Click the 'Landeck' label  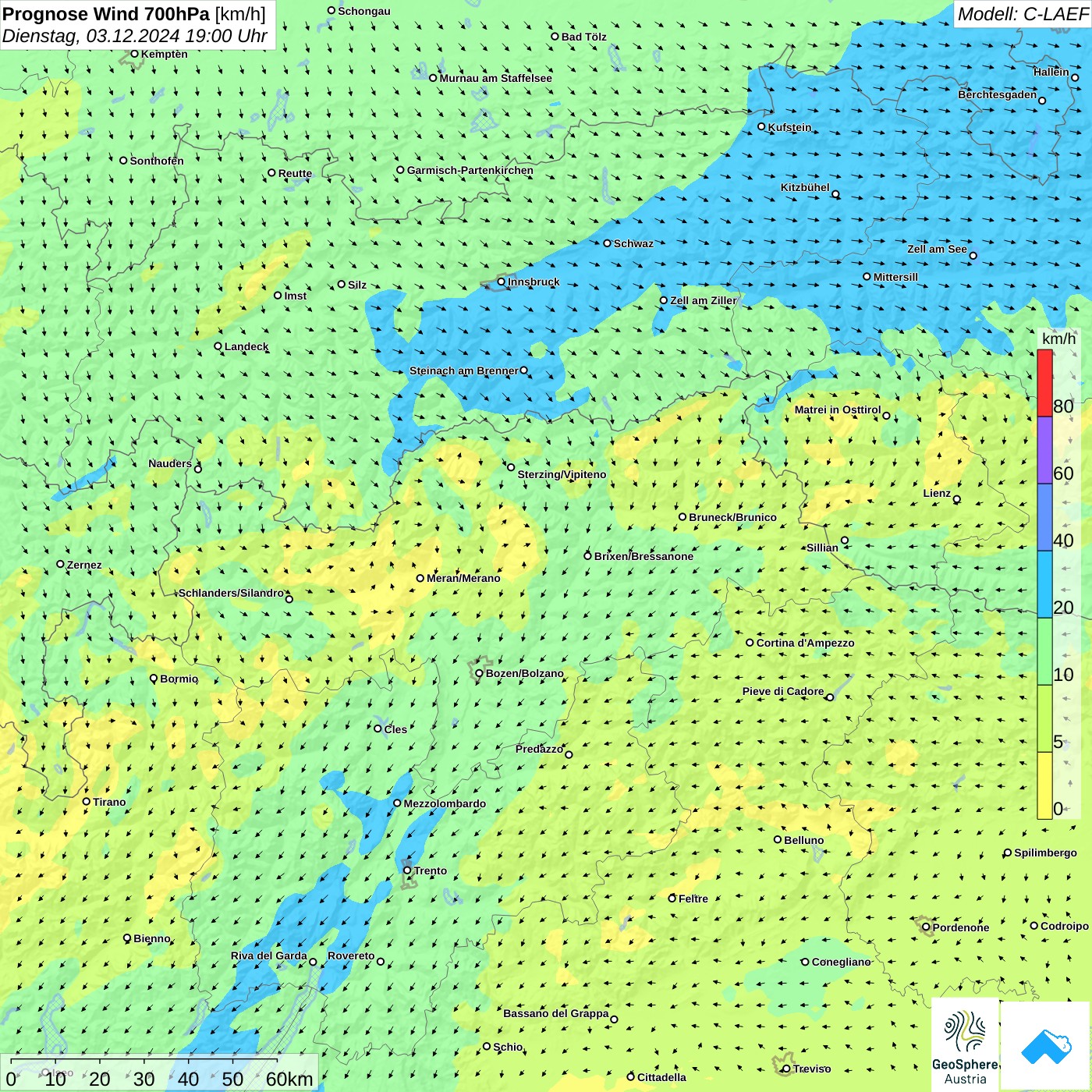[x=246, y=346]
